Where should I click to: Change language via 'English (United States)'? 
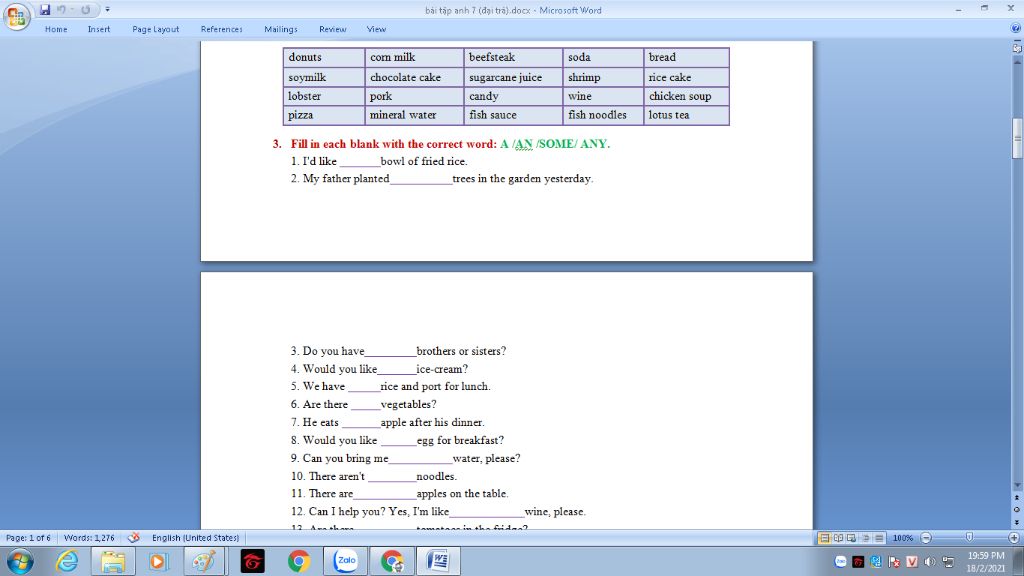click(195, 538)
